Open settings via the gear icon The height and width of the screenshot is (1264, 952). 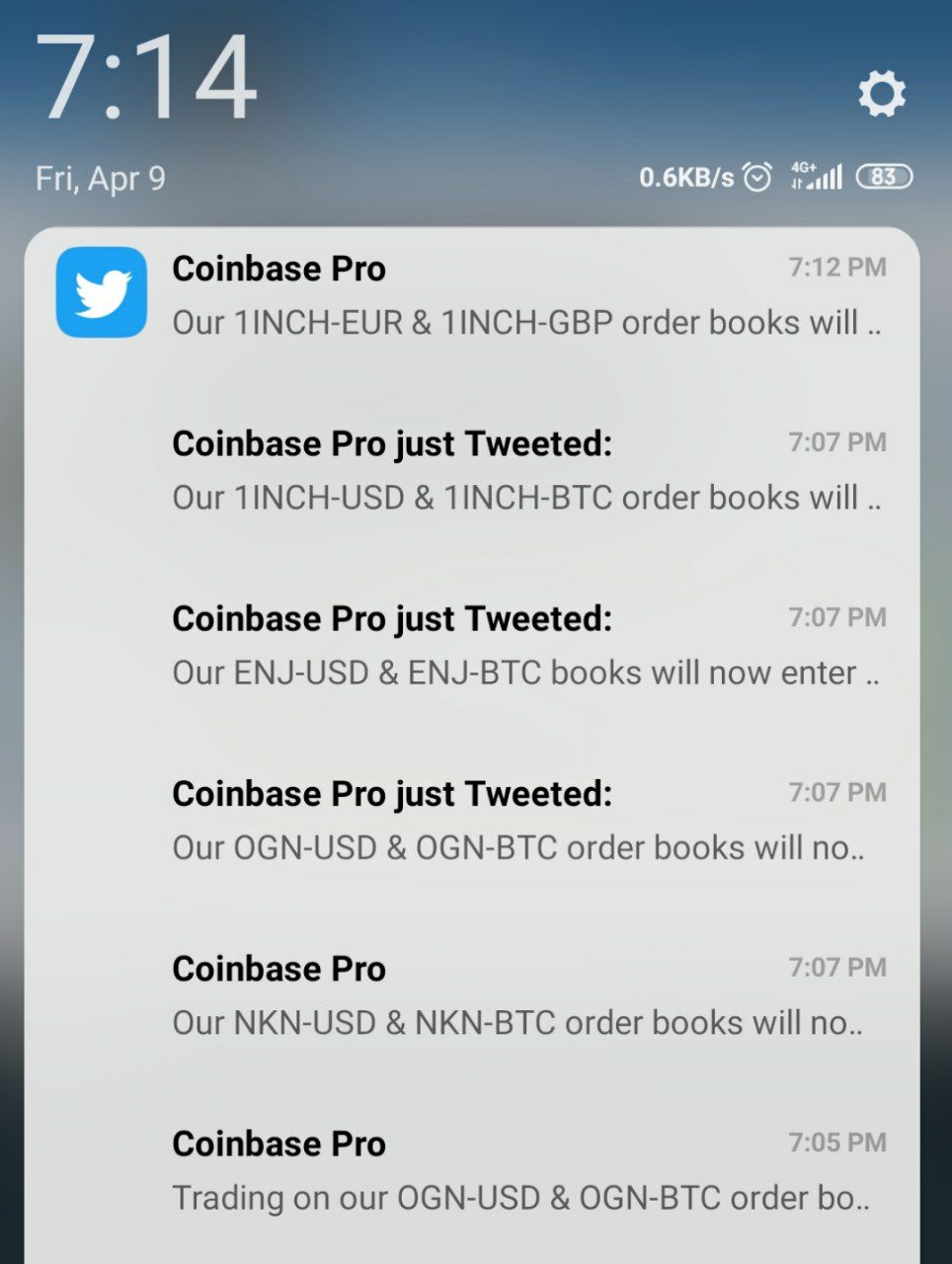pos(881,94)
